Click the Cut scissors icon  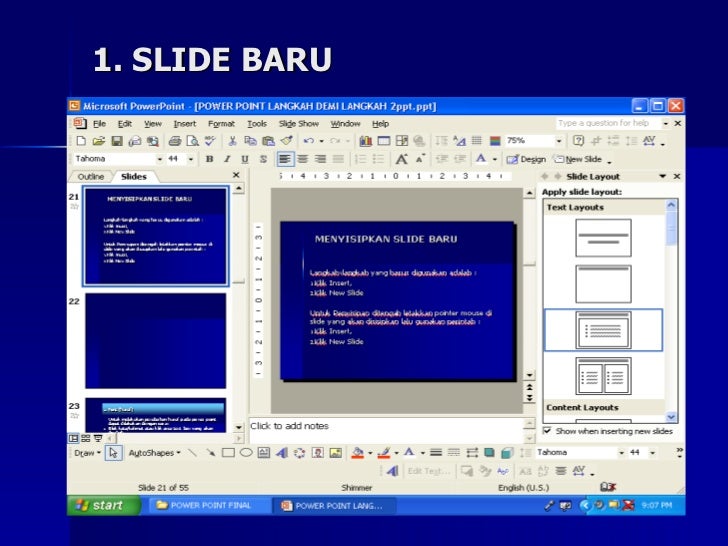coord(233,141)
